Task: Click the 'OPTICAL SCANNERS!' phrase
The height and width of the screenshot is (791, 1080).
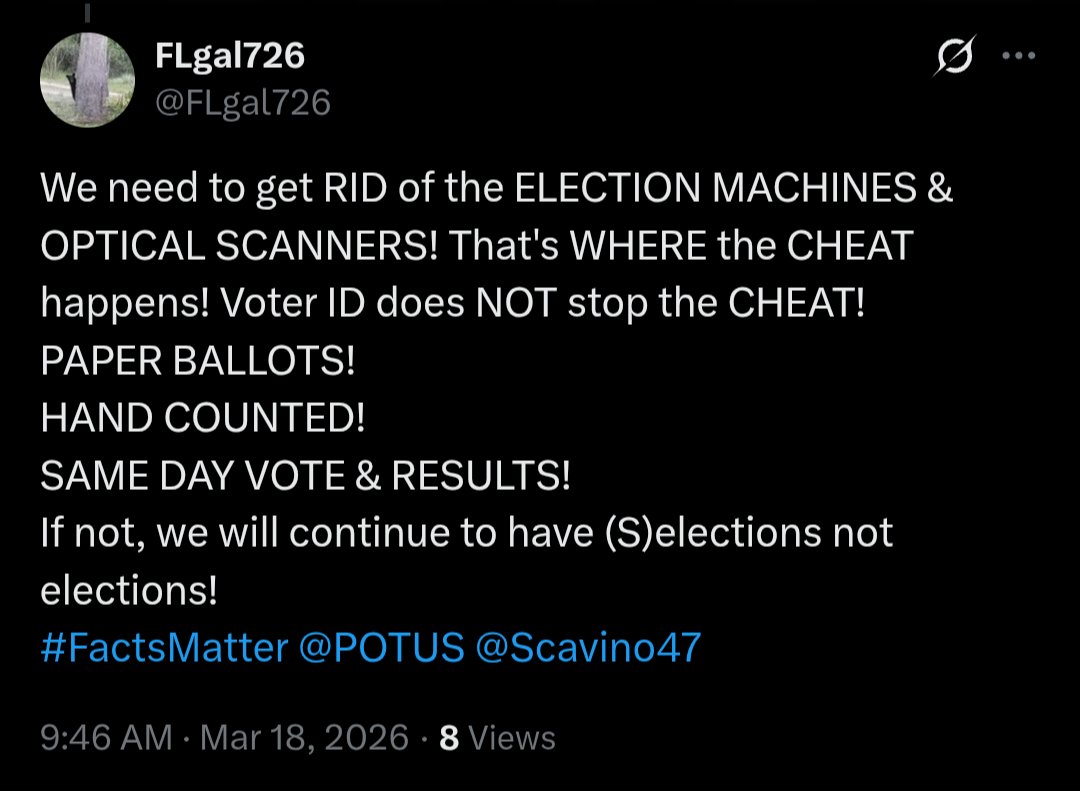Action: (x=238, y=246)
